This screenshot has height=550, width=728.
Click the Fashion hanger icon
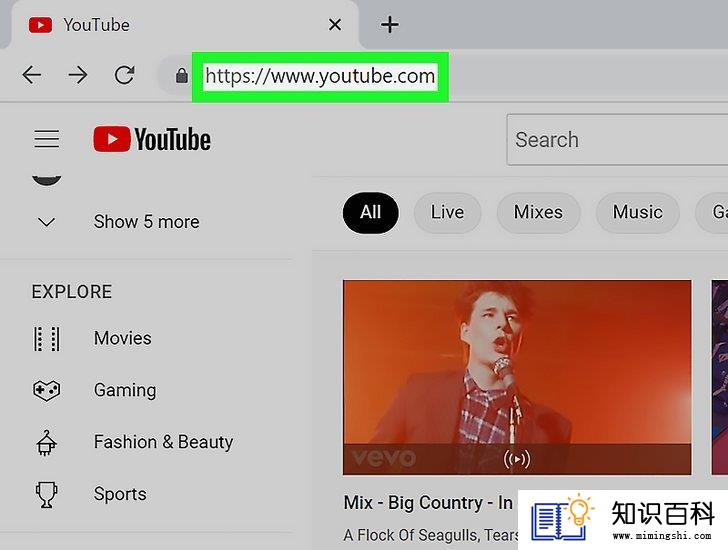click(x=46, y=443)
